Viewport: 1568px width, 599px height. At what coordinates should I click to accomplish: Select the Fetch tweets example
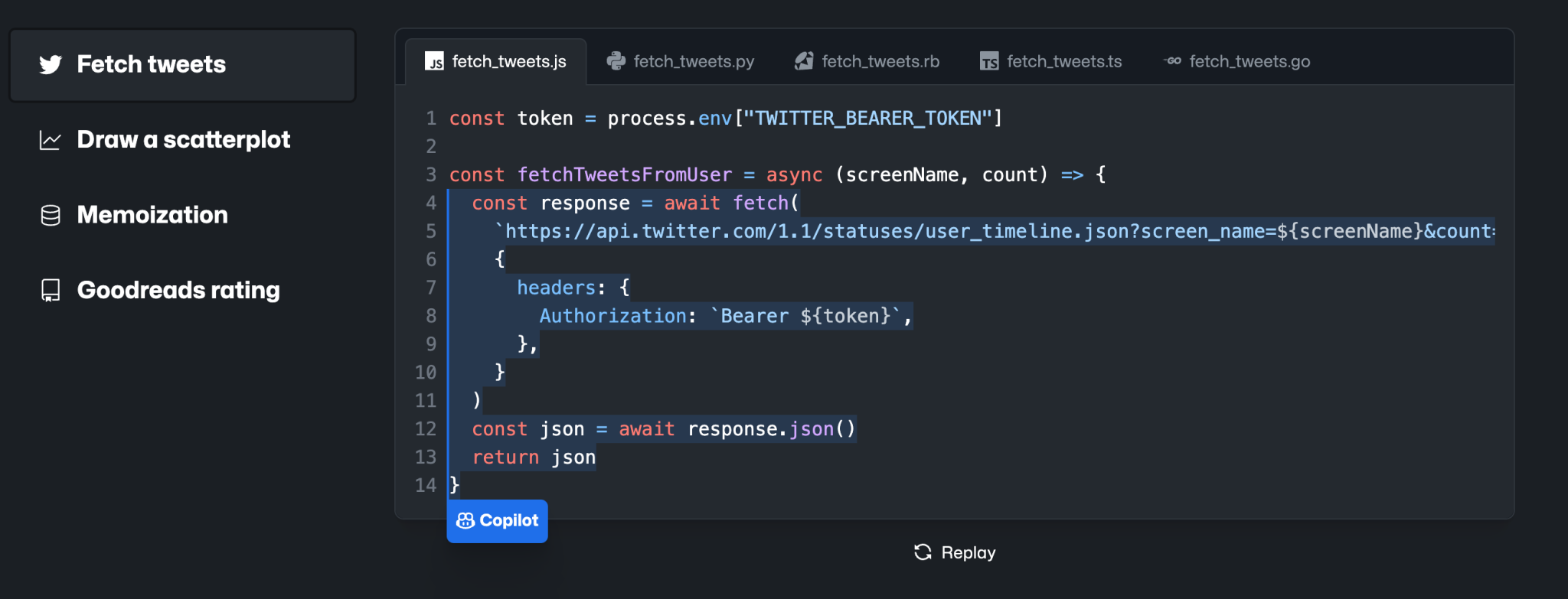(x=152, y=65)
